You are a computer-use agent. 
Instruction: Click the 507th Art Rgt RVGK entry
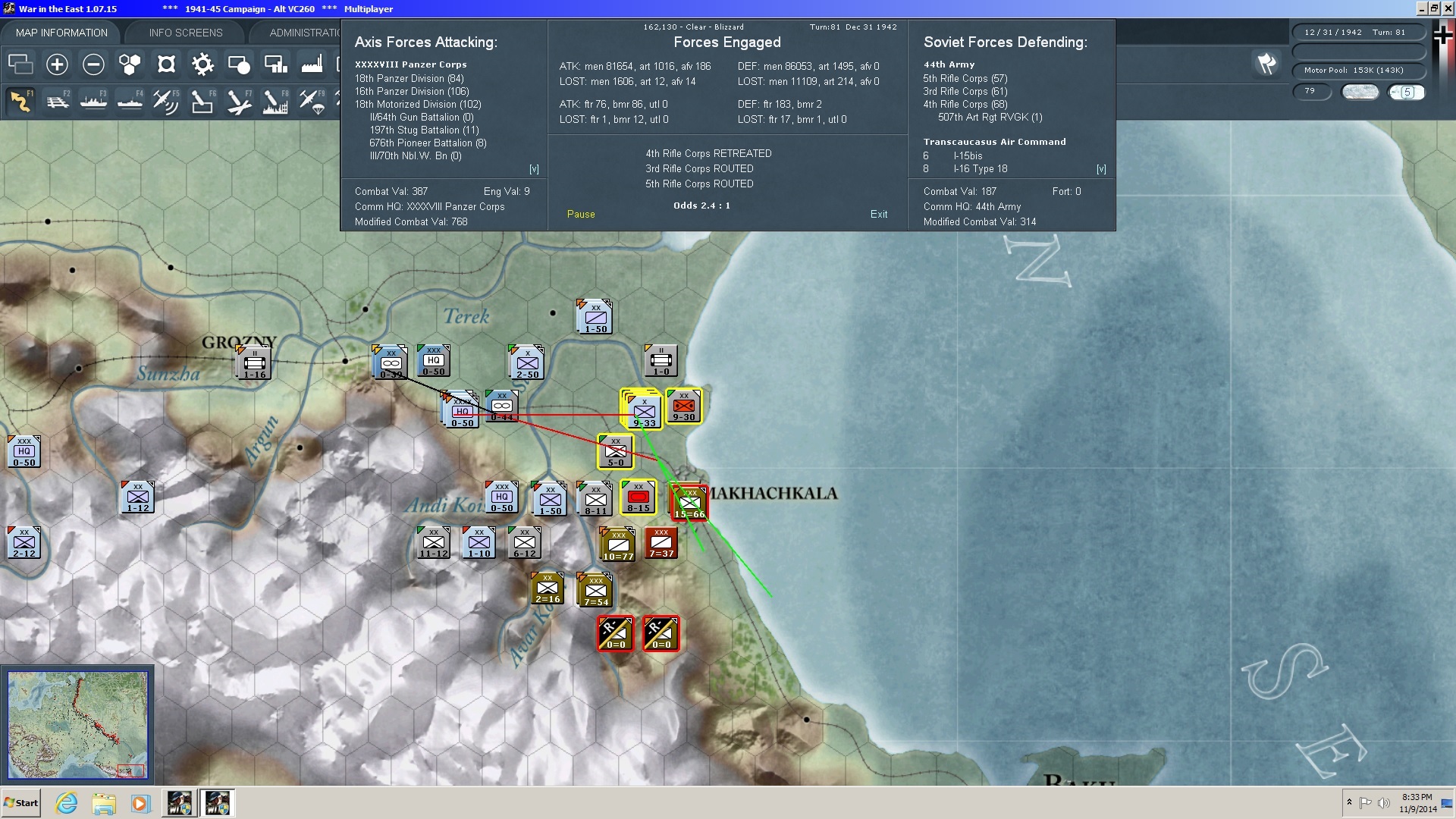coord(990,118)
